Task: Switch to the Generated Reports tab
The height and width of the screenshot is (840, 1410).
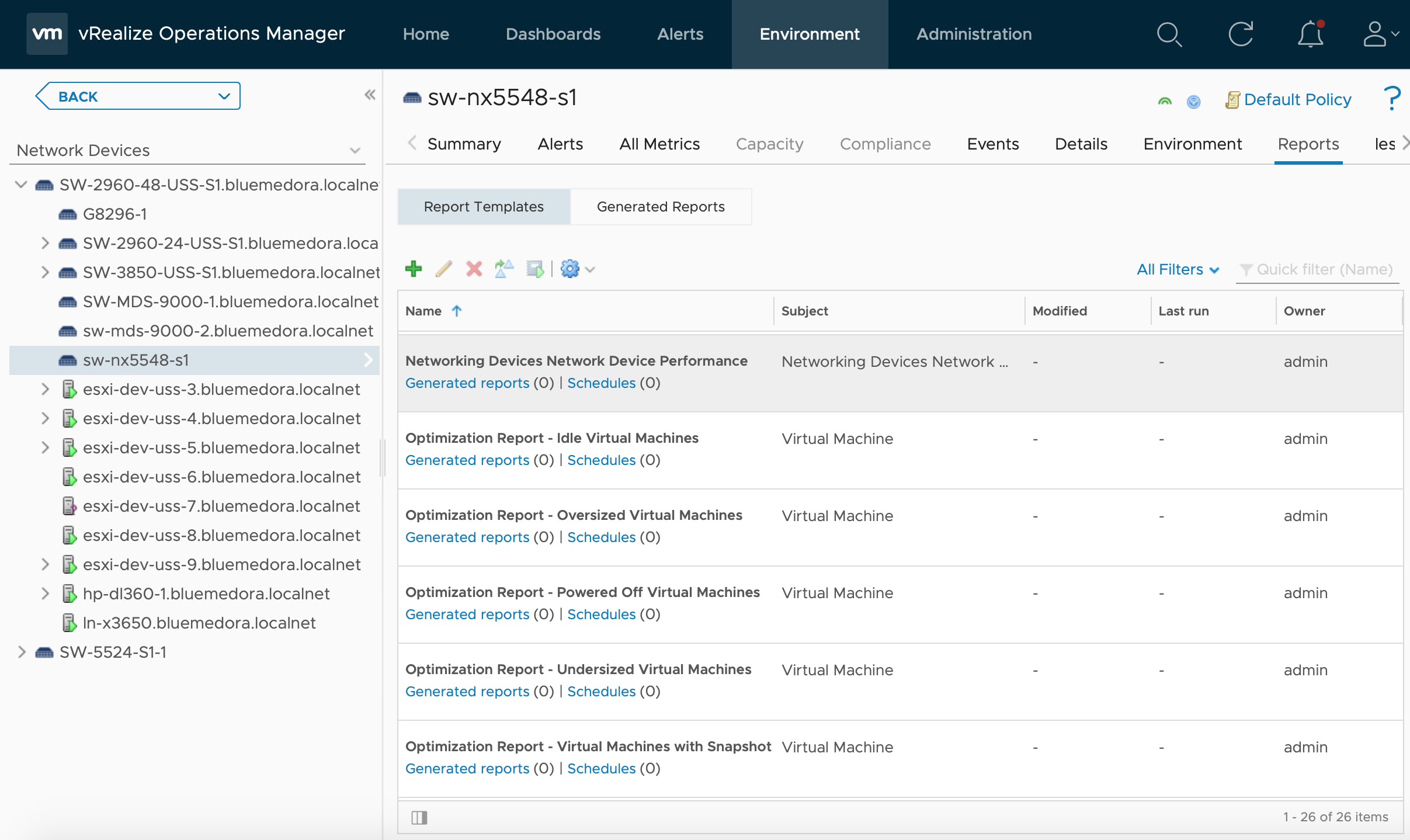Action: coord(660,206)
